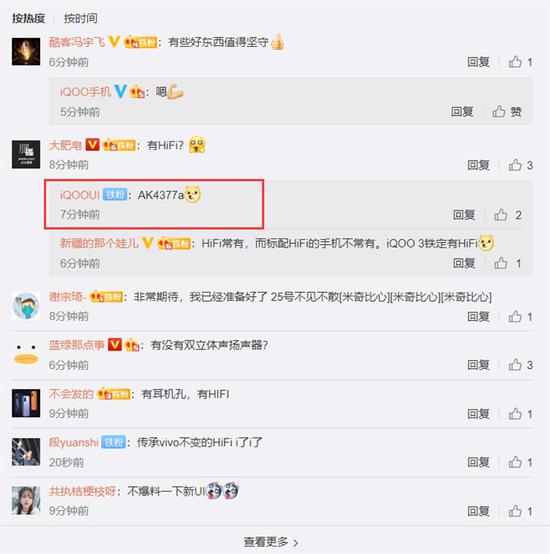Like 蓝绿那点事's stereo speaker question
Image resolution: width=550 pixels, height=554 pixels.
(520, 365)
